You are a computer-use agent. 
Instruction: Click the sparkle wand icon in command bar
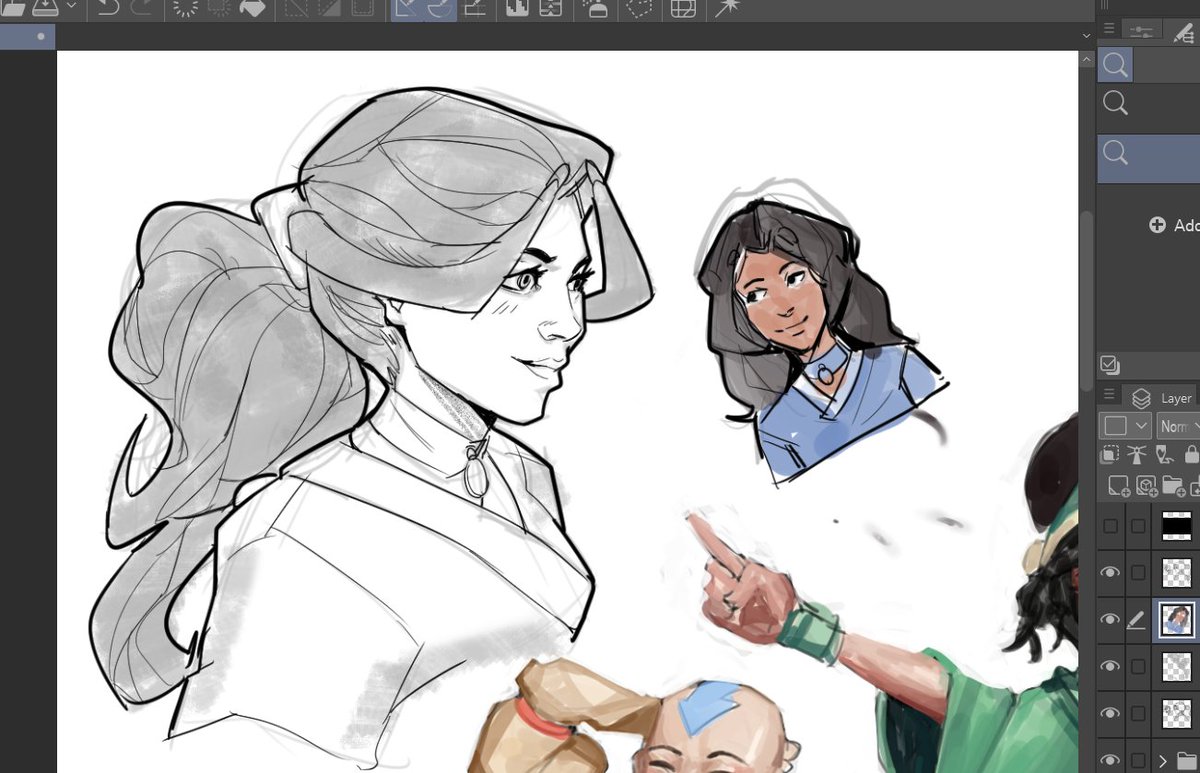coord(725,8)
